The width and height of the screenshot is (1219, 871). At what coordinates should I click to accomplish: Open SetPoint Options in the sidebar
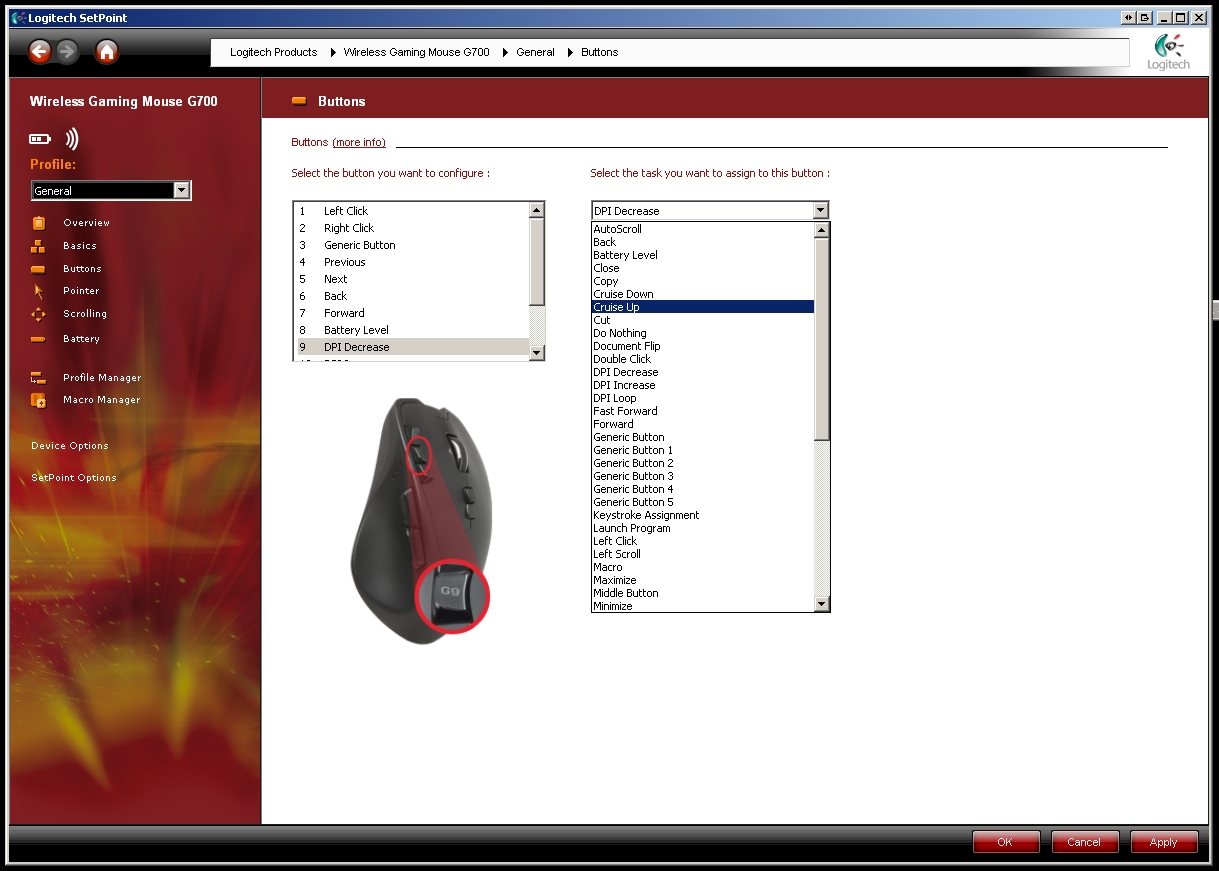[x=74, y=478]
